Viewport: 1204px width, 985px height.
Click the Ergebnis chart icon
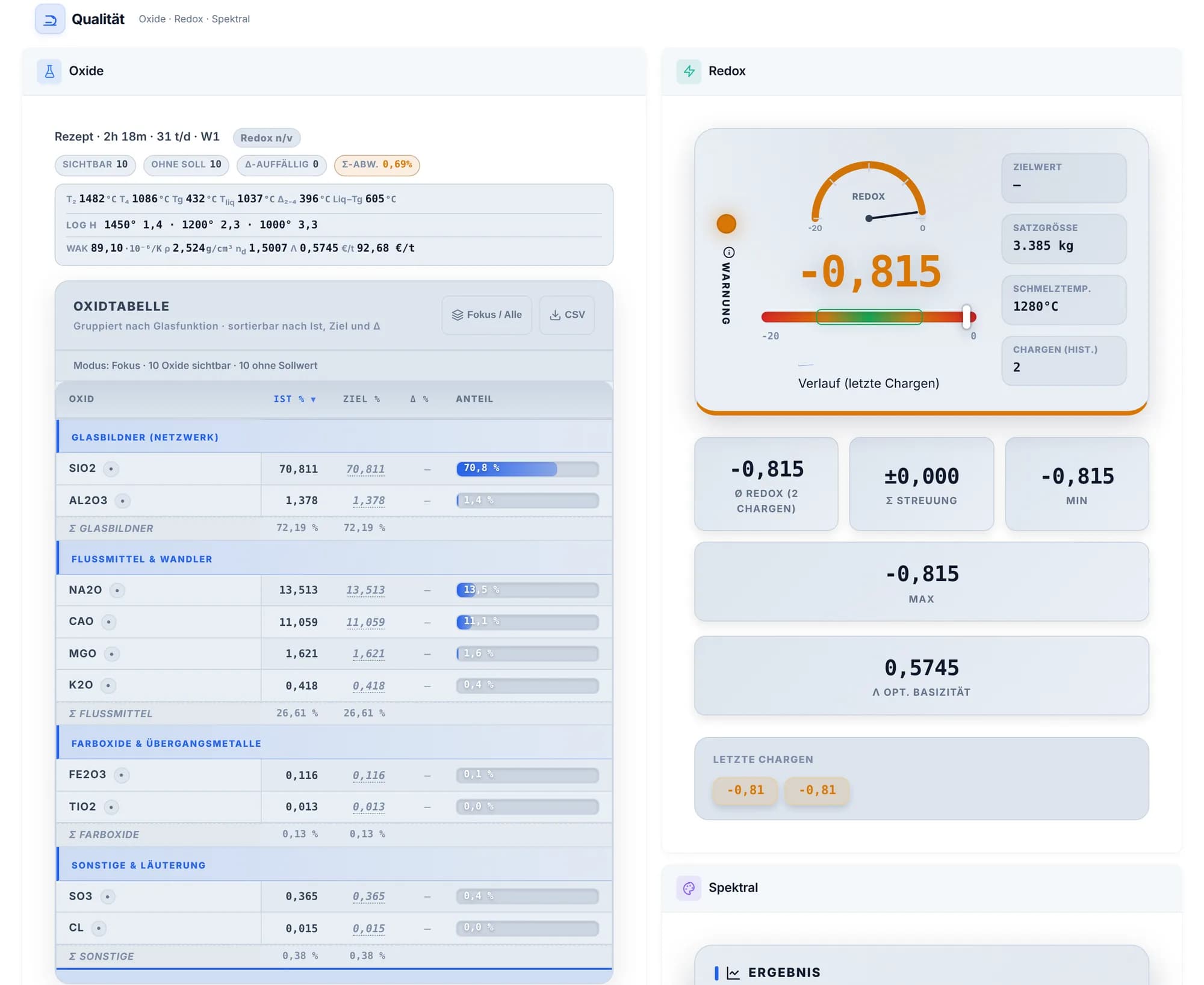(x=733, y=972)
